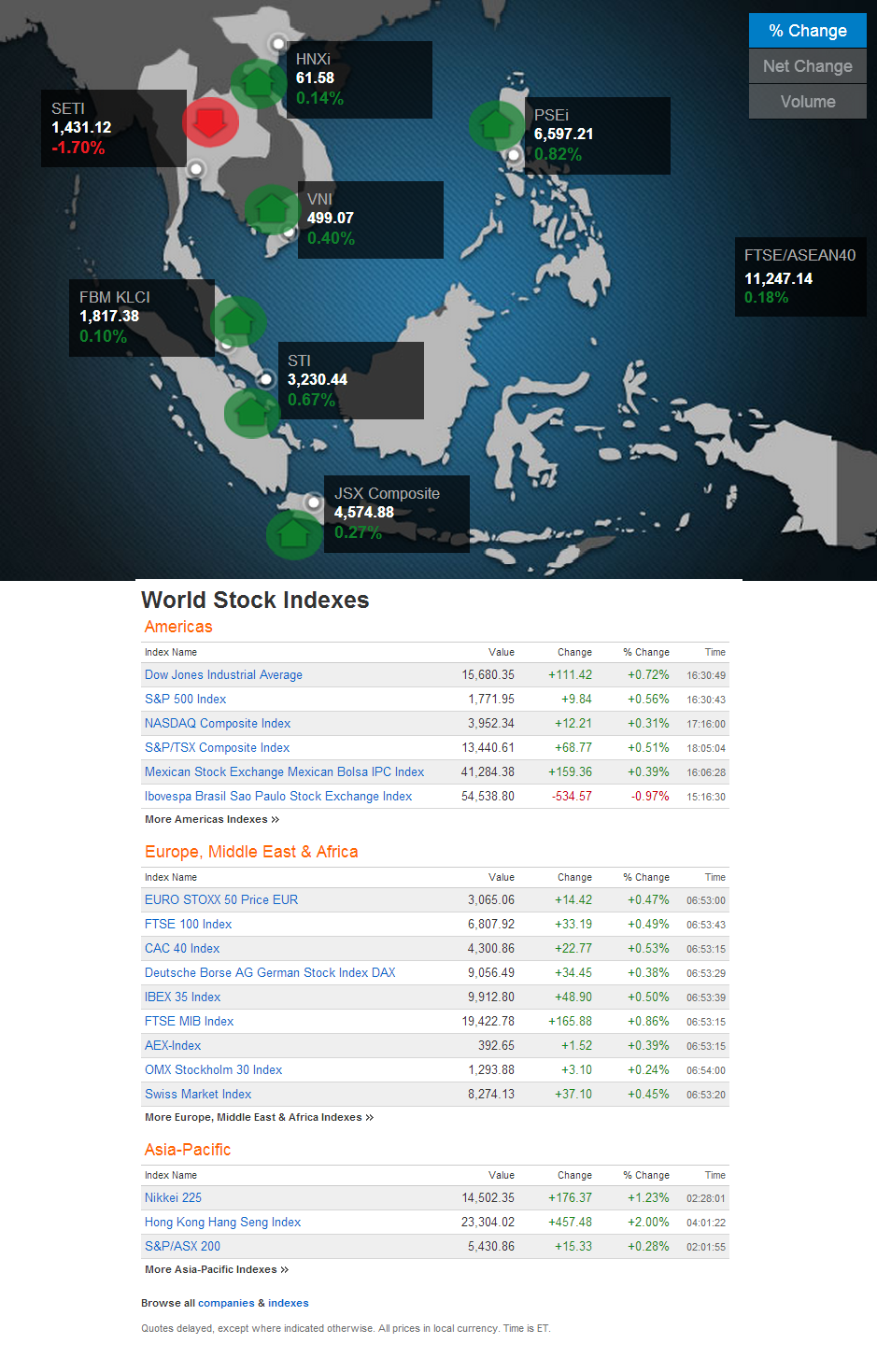Open the Swiss Market Index link
The image size is (877, 1372).
point(198,1095)
